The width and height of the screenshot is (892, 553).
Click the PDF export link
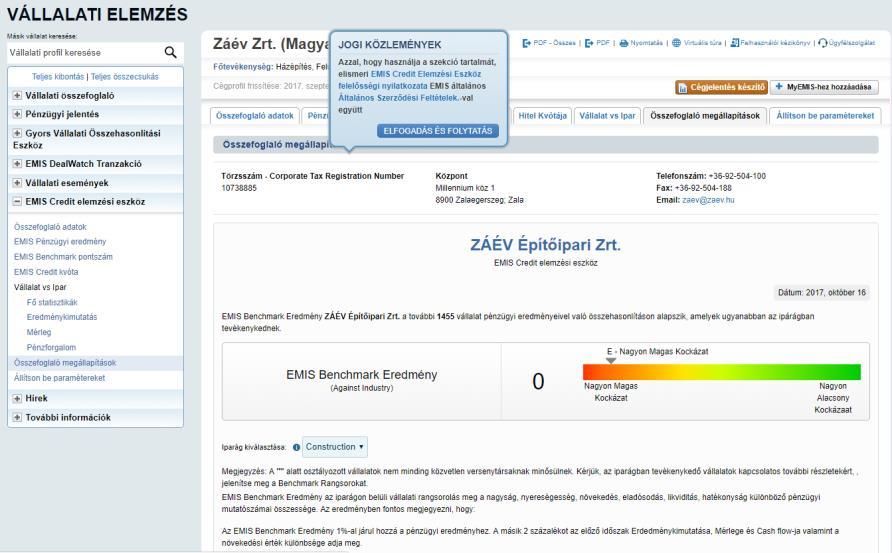point(602,43)
